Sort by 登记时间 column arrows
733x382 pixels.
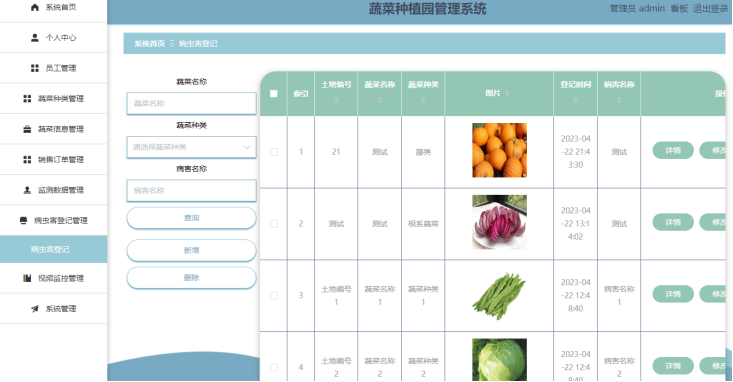[x=575, y=100]
